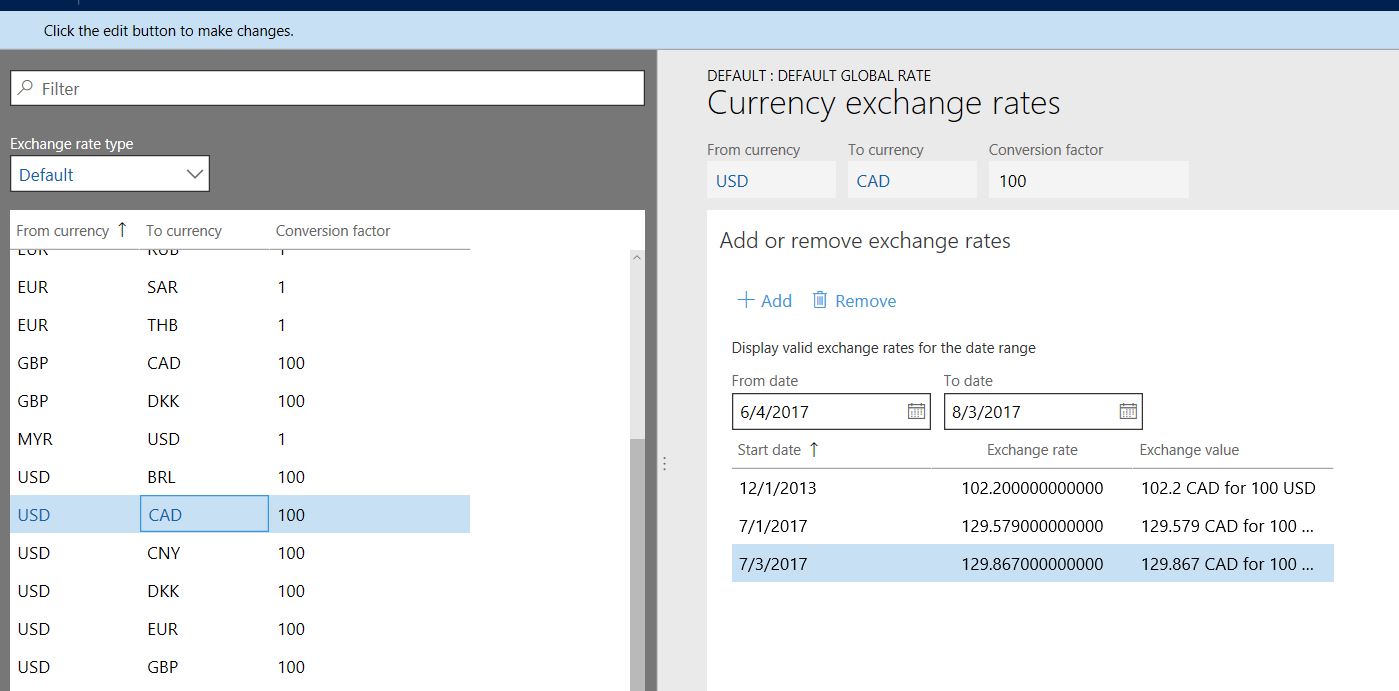Click the Filter text field
Viewport: 1399px width, 691px height.
coord(340,89)
